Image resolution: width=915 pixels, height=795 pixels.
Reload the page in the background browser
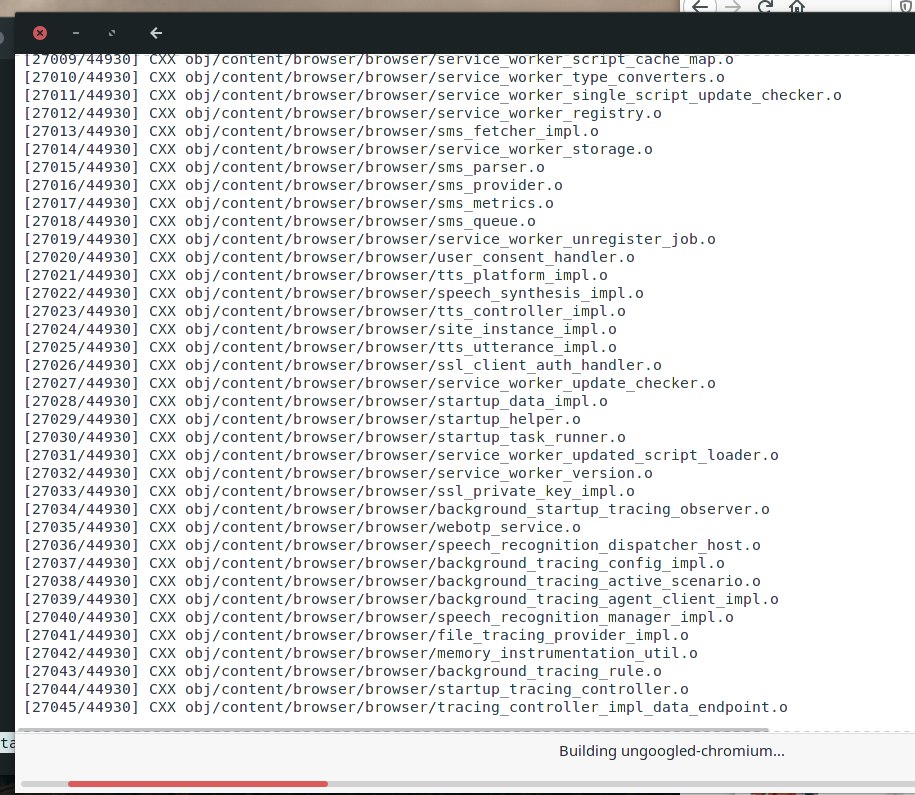(x=765, y=7)
